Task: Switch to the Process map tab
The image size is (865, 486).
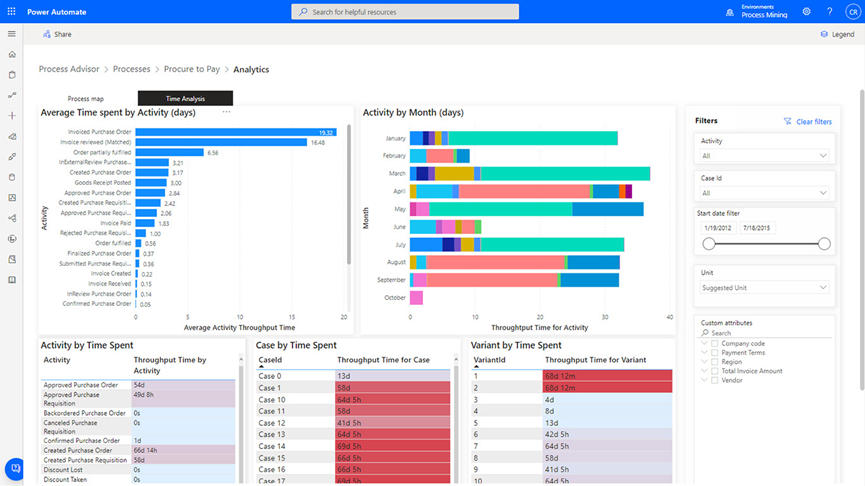Action: pyautogui.click(x=86, y=99)
